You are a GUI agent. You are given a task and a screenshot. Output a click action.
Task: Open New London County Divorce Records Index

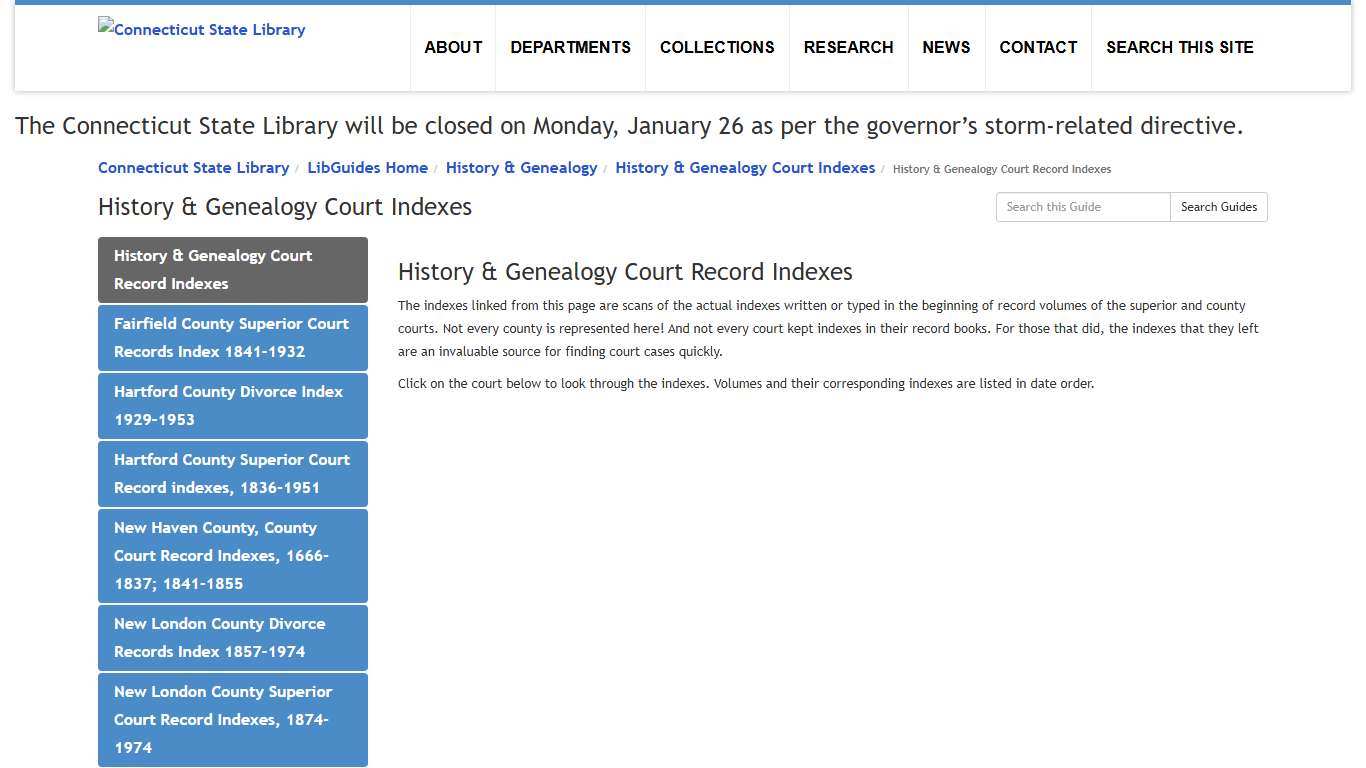[232, 637]
